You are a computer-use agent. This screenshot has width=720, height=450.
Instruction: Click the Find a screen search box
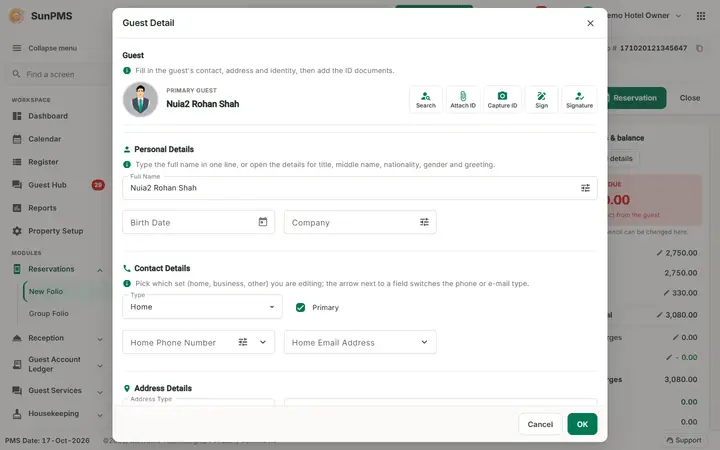tap(57, 74)
